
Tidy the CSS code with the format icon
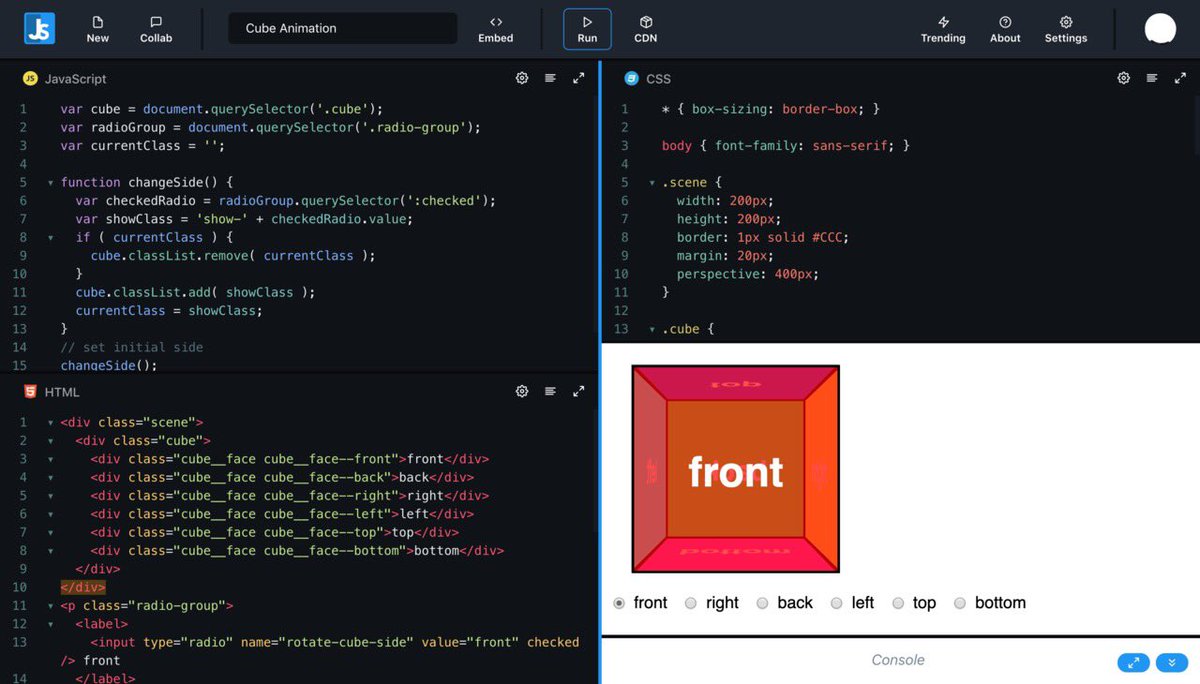click(x=1151, y=77)
